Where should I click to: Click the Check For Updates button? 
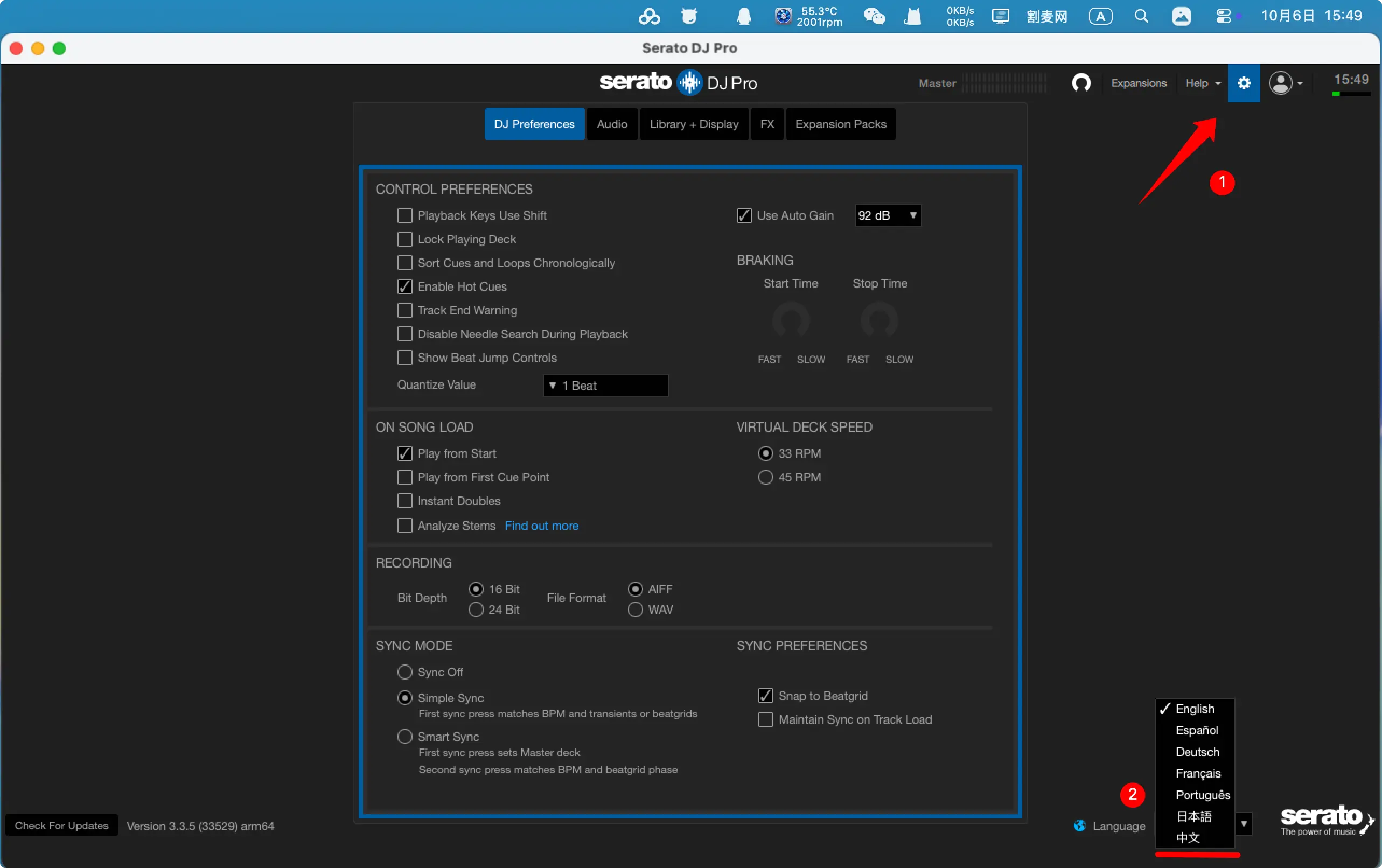coord(61,825)
